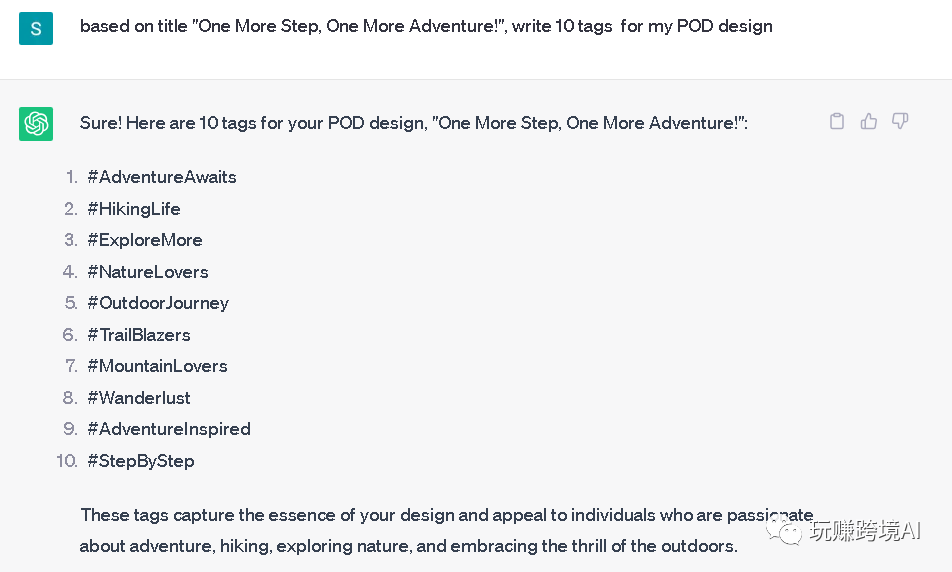Click the 玩赚跨境AI watermark text
The height and width of the screenshot is (572, 952).
(865, 531)
